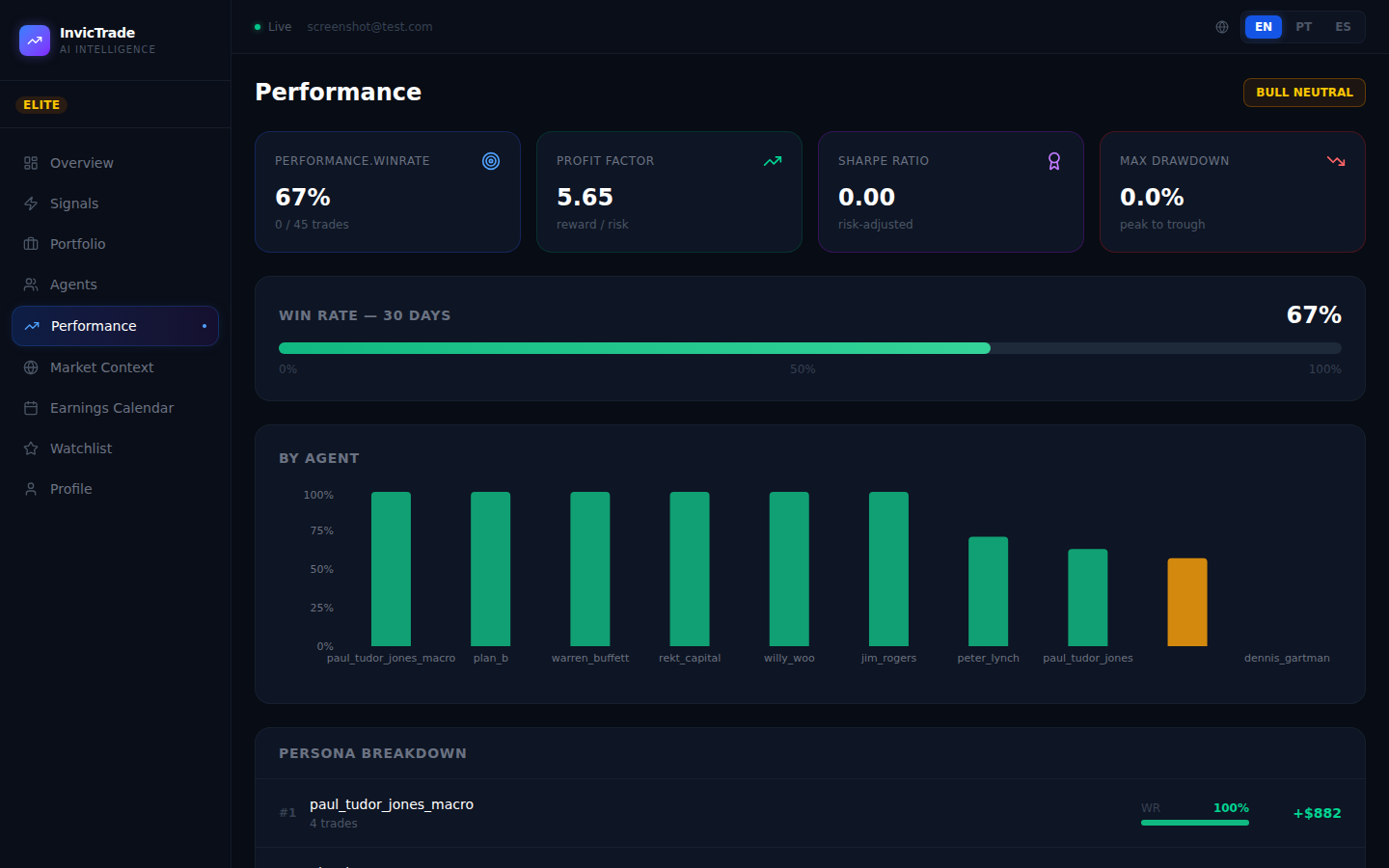Open the Overview menu item
The height and width of the screenshot is (868, 1389).
81,162
